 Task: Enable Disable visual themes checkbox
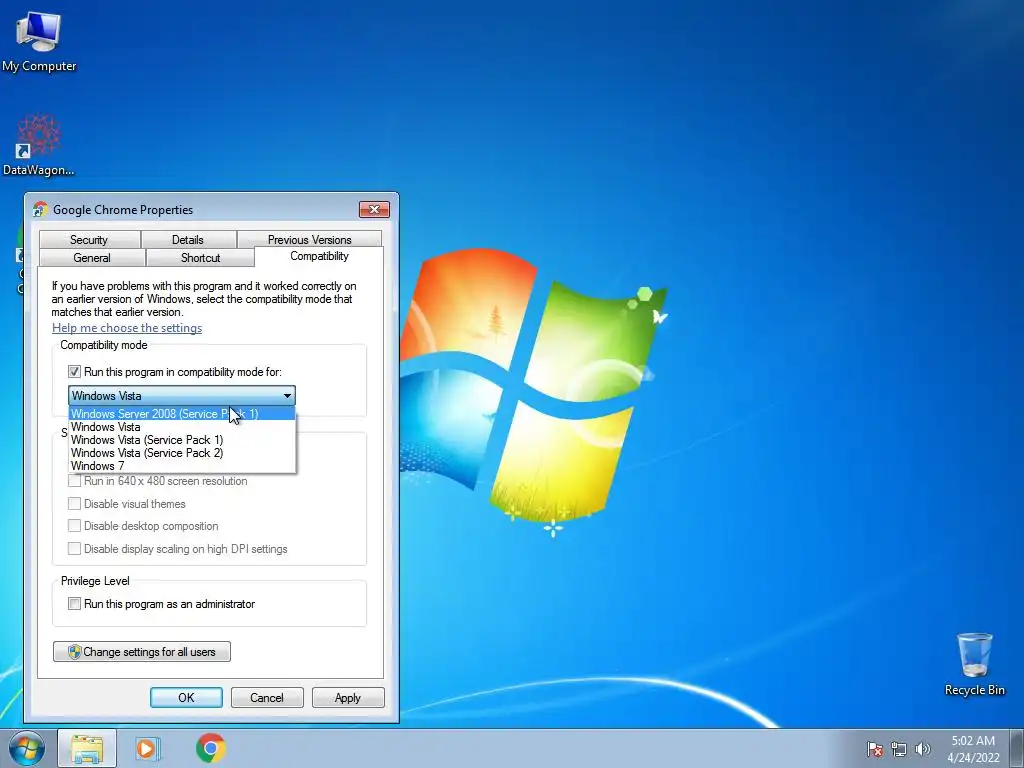(74, 504)
